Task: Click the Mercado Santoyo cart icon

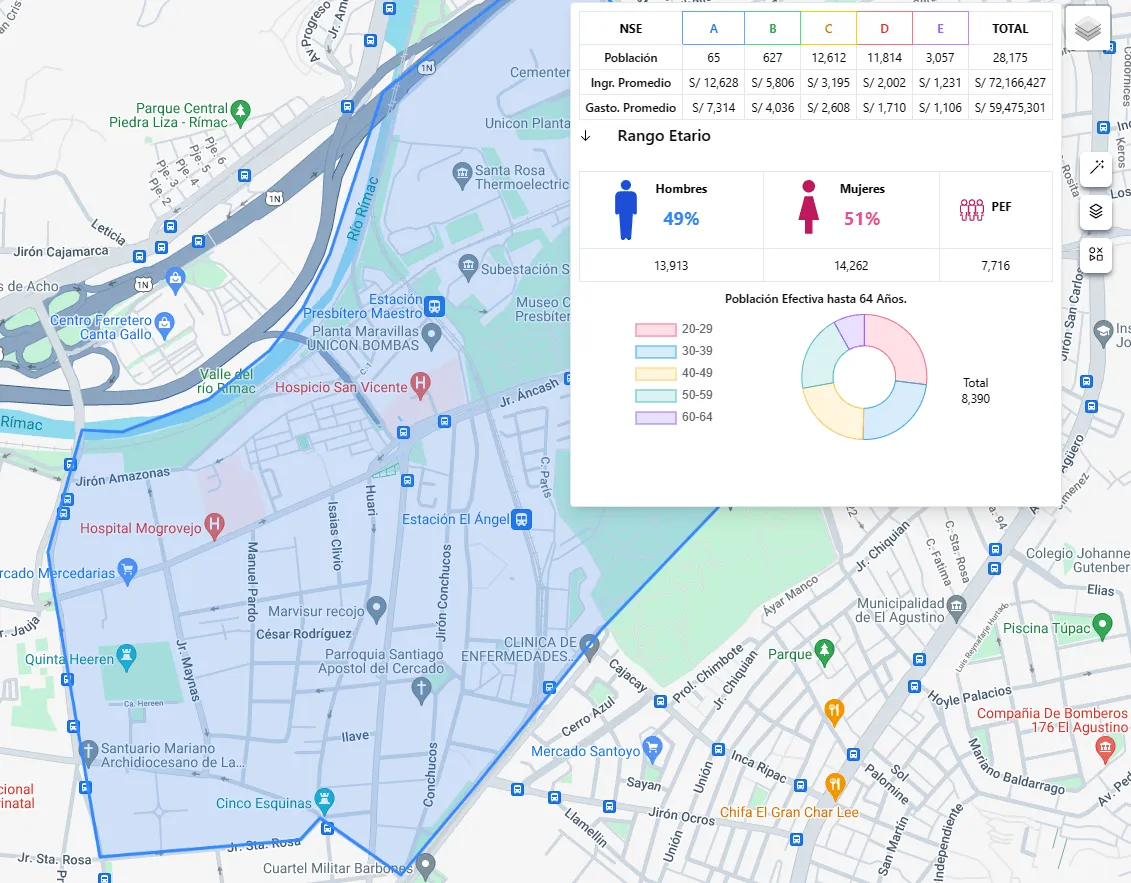Action: tap(652, 750)
